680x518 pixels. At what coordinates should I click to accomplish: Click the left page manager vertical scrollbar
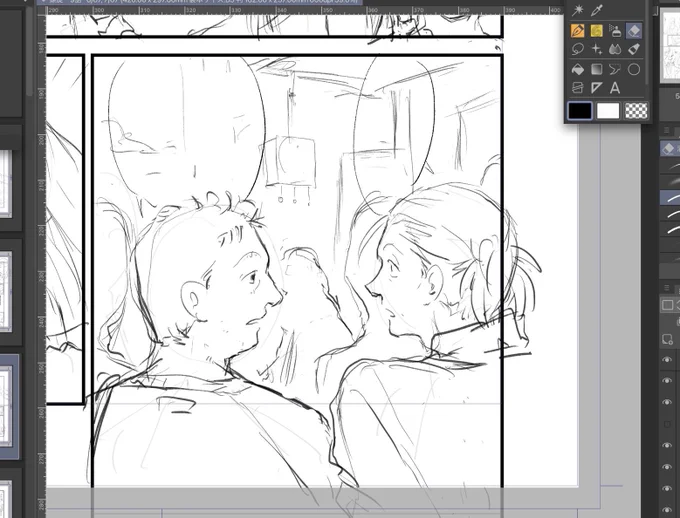[29, 50]
